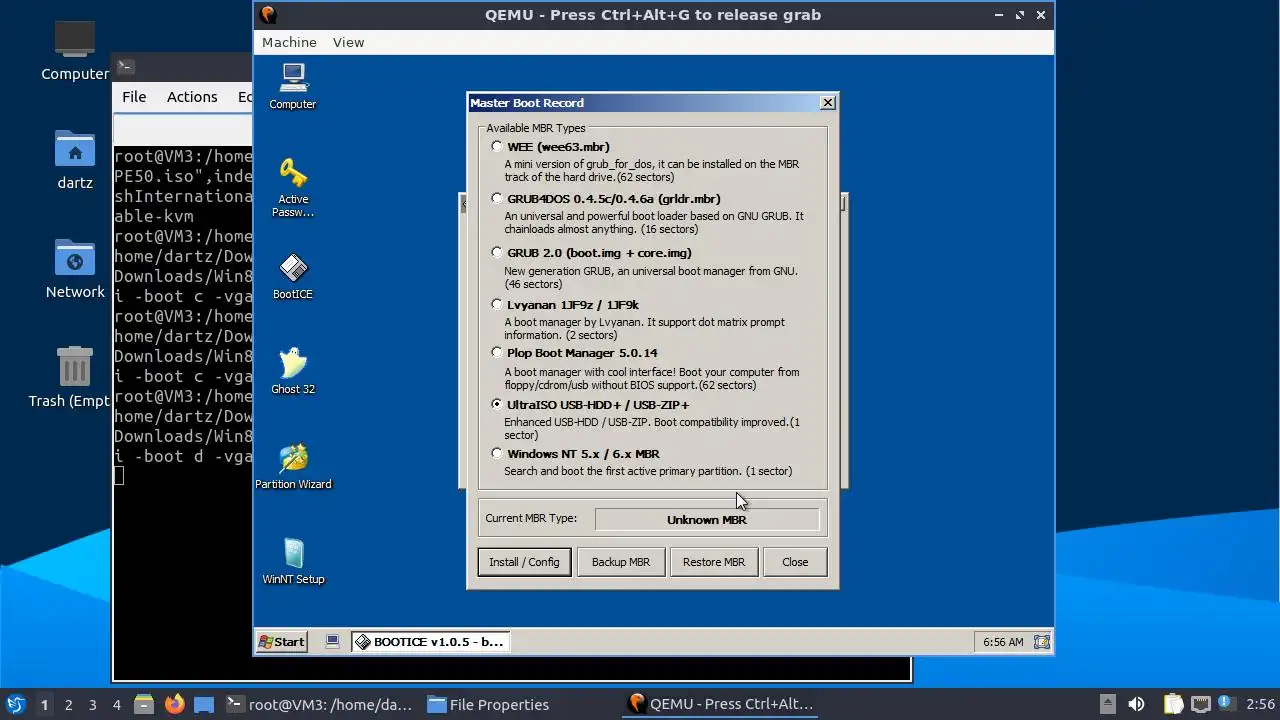Click terminal icon in terminal title bar
Screen dimensions: 1280x720
click(x=125, y=67)
